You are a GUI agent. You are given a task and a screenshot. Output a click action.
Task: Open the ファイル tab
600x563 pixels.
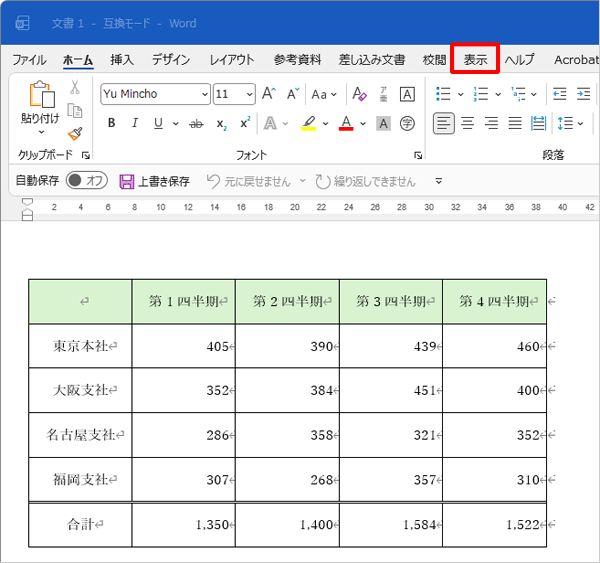point(29,60)
